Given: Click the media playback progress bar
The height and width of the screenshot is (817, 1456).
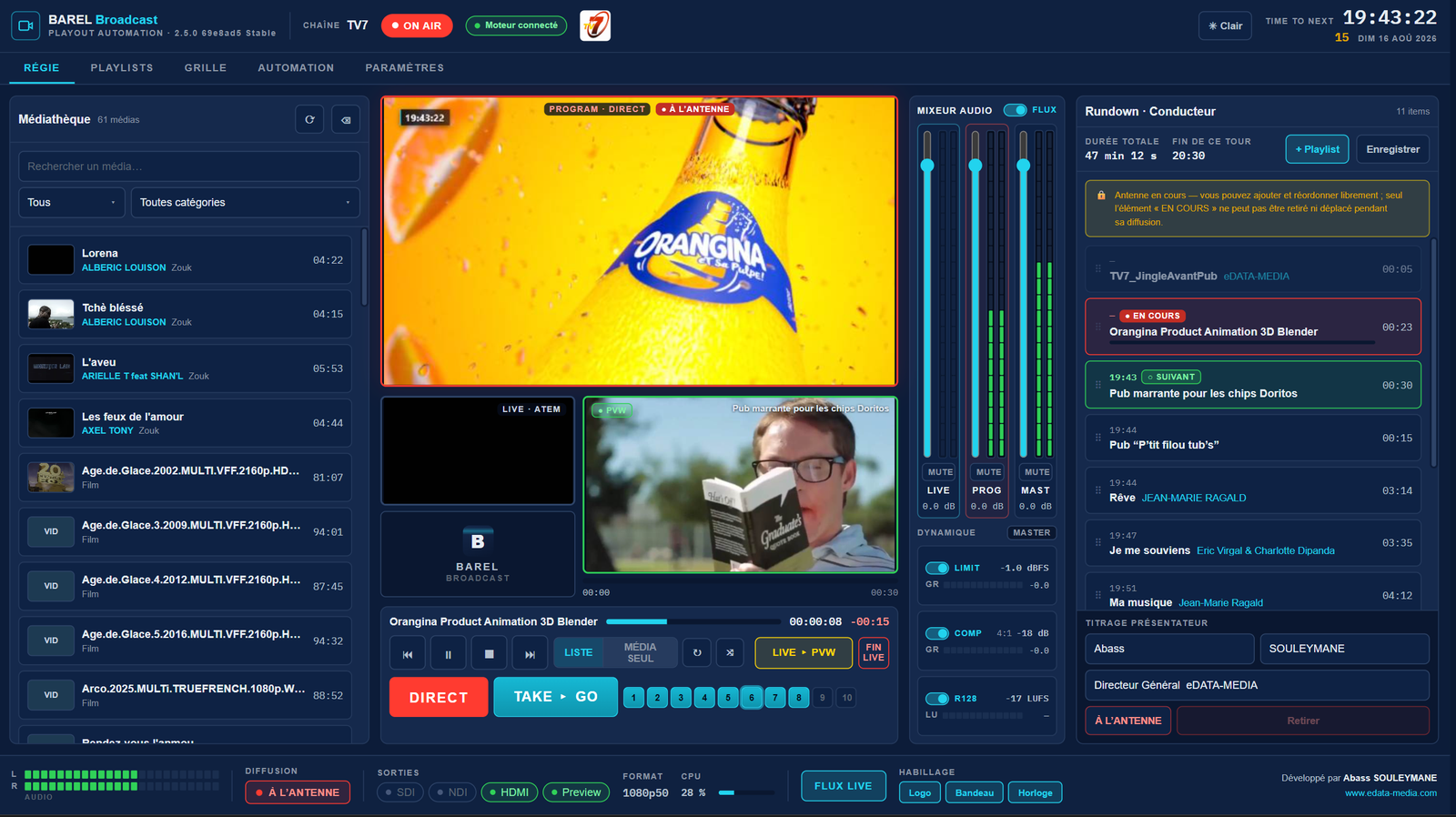Looking at the screenshot, I should (693, 621).
